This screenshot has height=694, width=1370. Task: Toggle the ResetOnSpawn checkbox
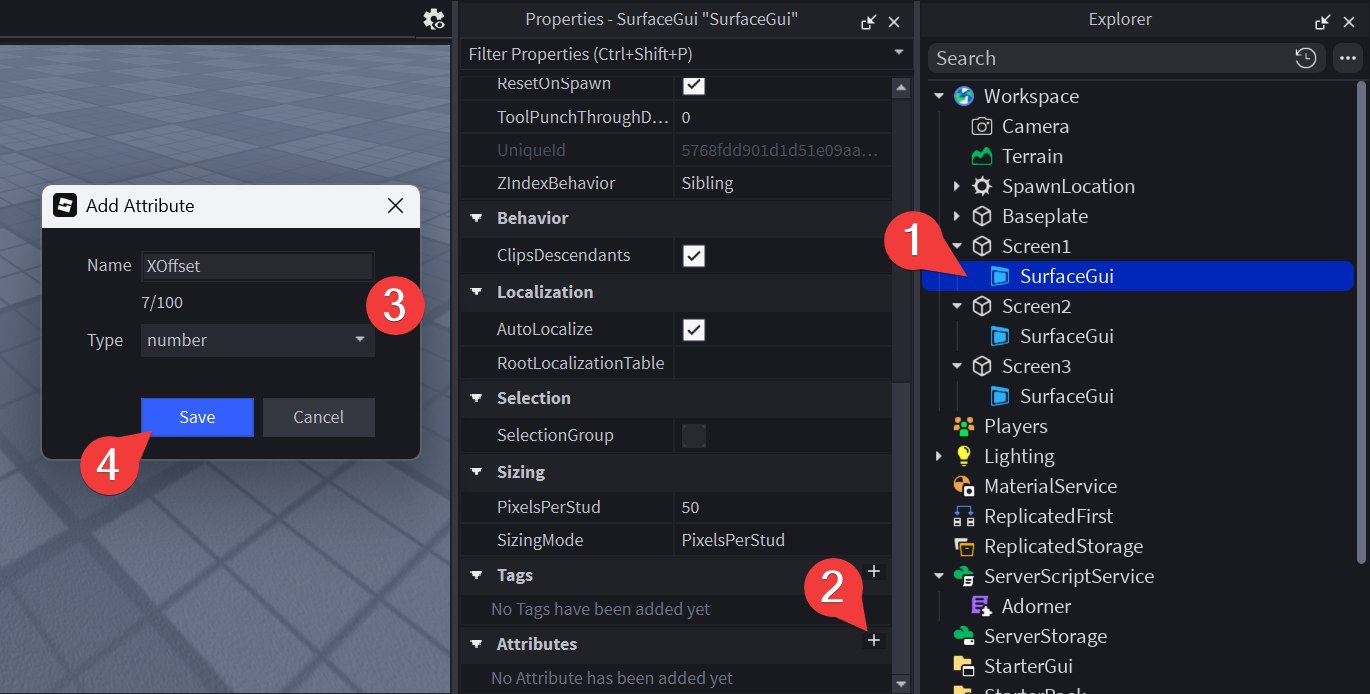(694, 85)
